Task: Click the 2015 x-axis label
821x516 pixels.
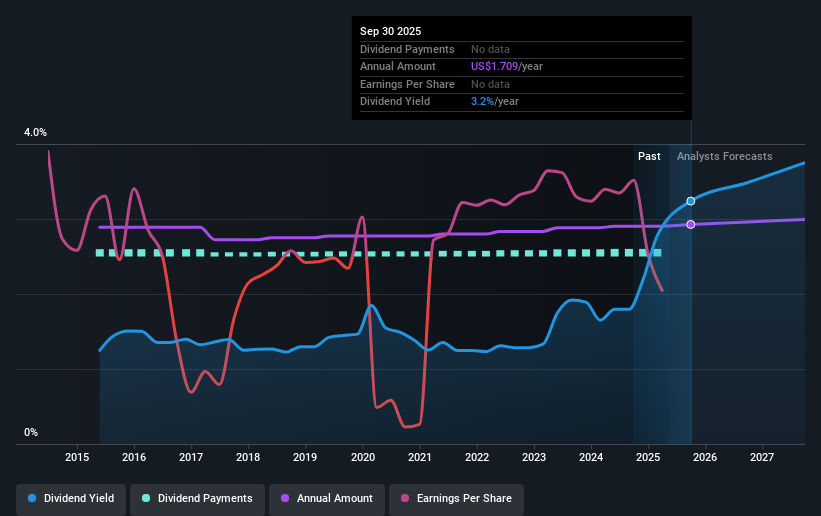Action: coord(77,457)
